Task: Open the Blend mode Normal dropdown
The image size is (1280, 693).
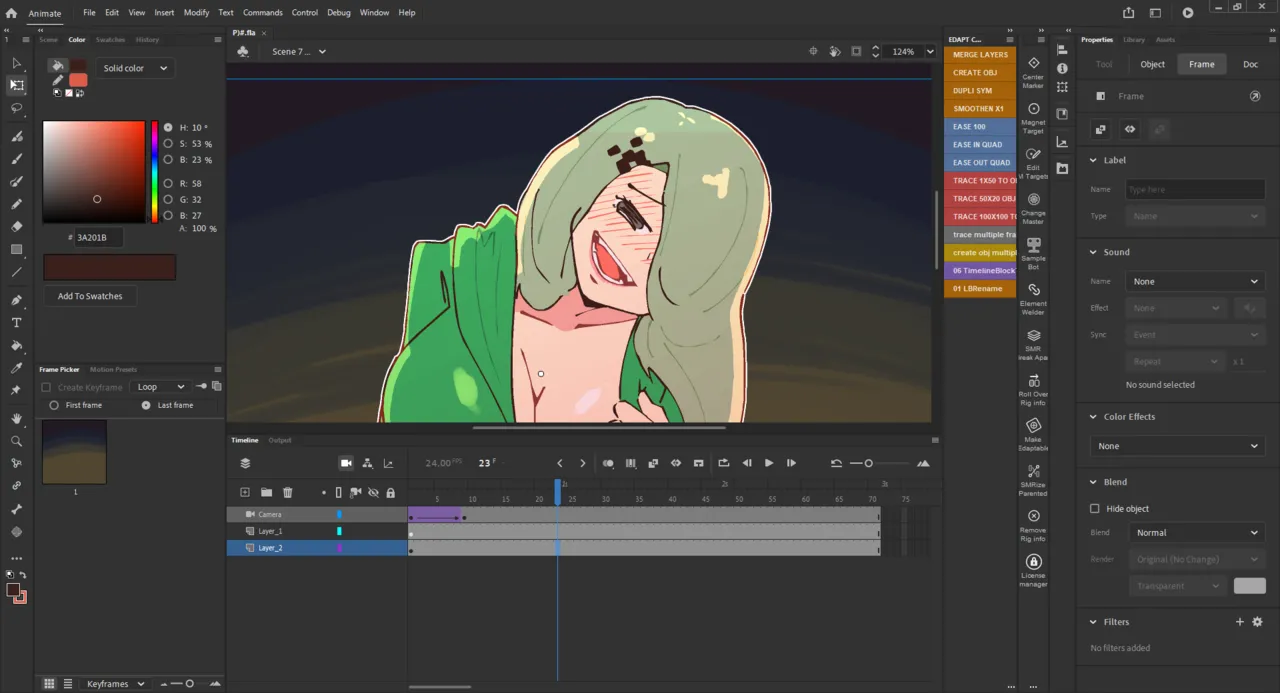Action: point(1196,533)
